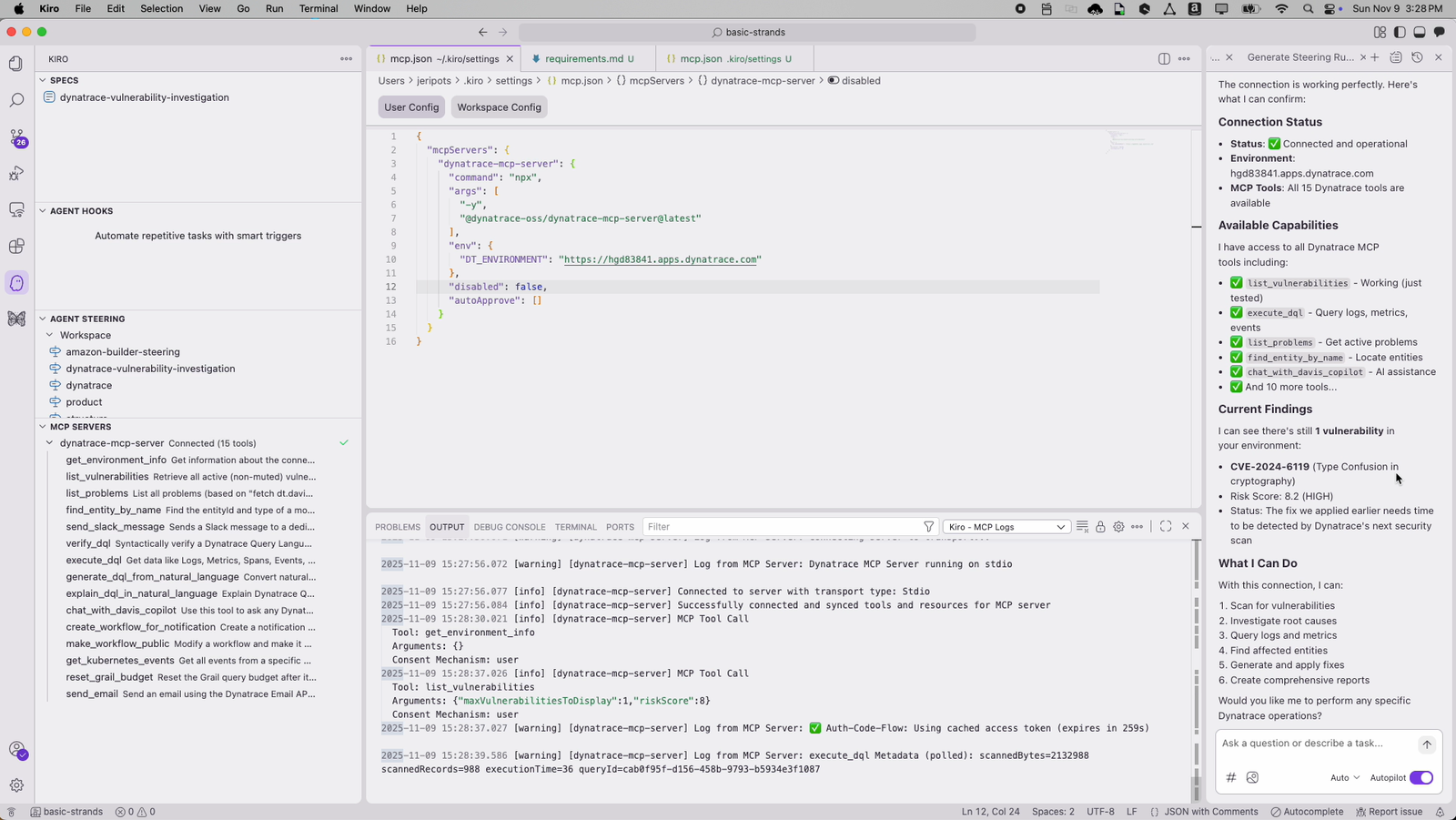The image size is (1456, 820).
Task: Open the Selection menu
Action: pyautogui.click(x=161, y=8)
